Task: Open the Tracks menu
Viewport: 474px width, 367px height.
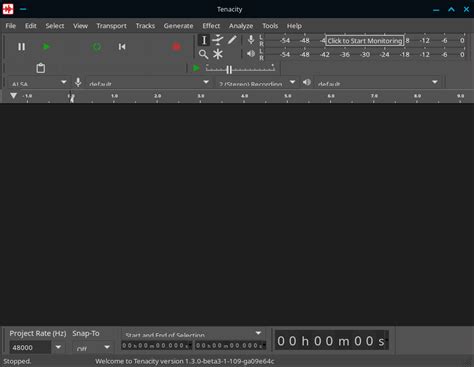Action: 145,26
